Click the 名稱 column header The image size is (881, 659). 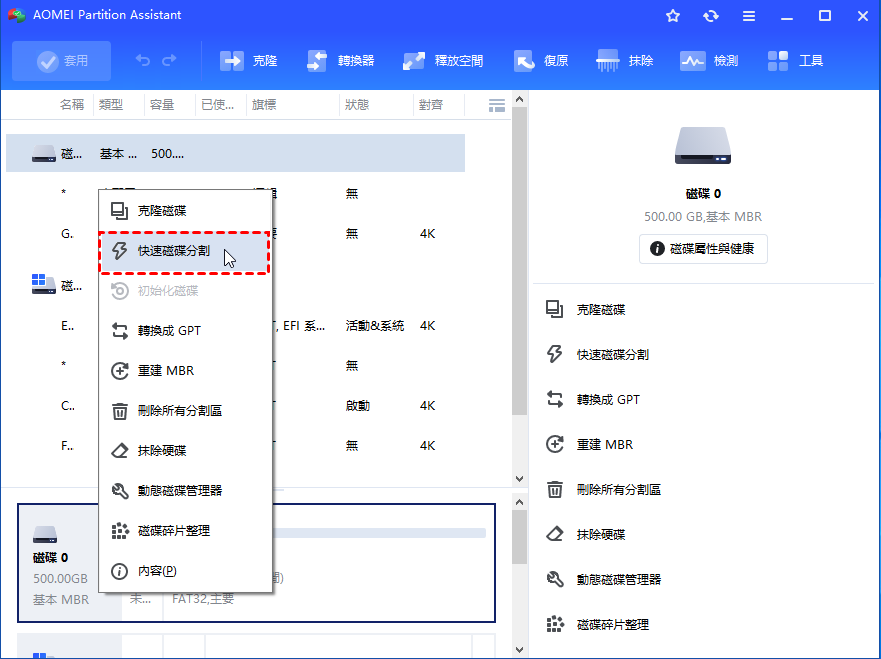[72, 104]
